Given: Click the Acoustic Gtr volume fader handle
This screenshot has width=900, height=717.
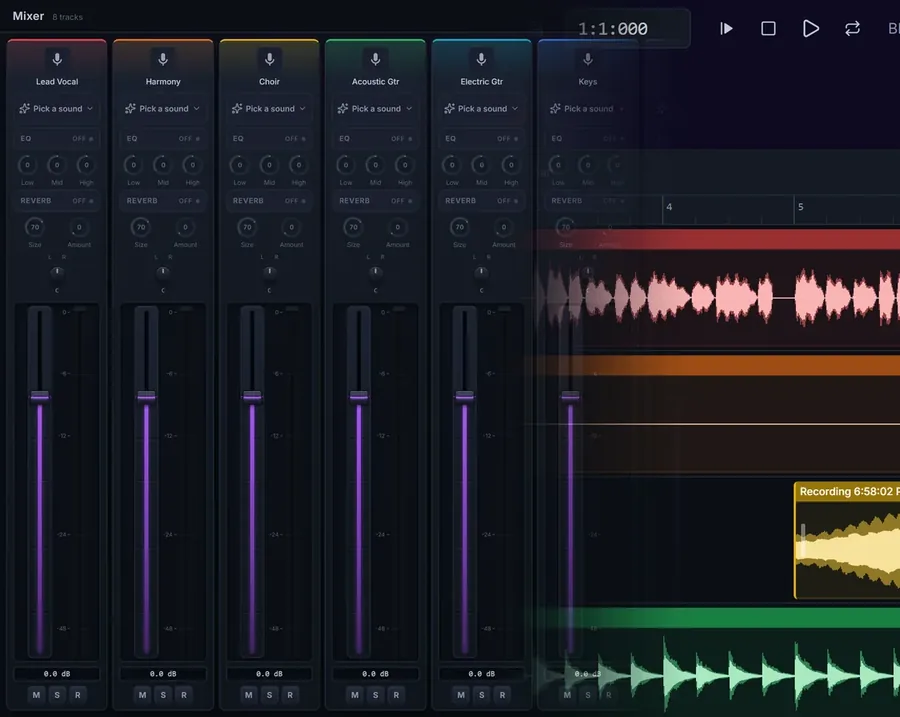Looking at the screenshot, I should [x=358, y=396].
